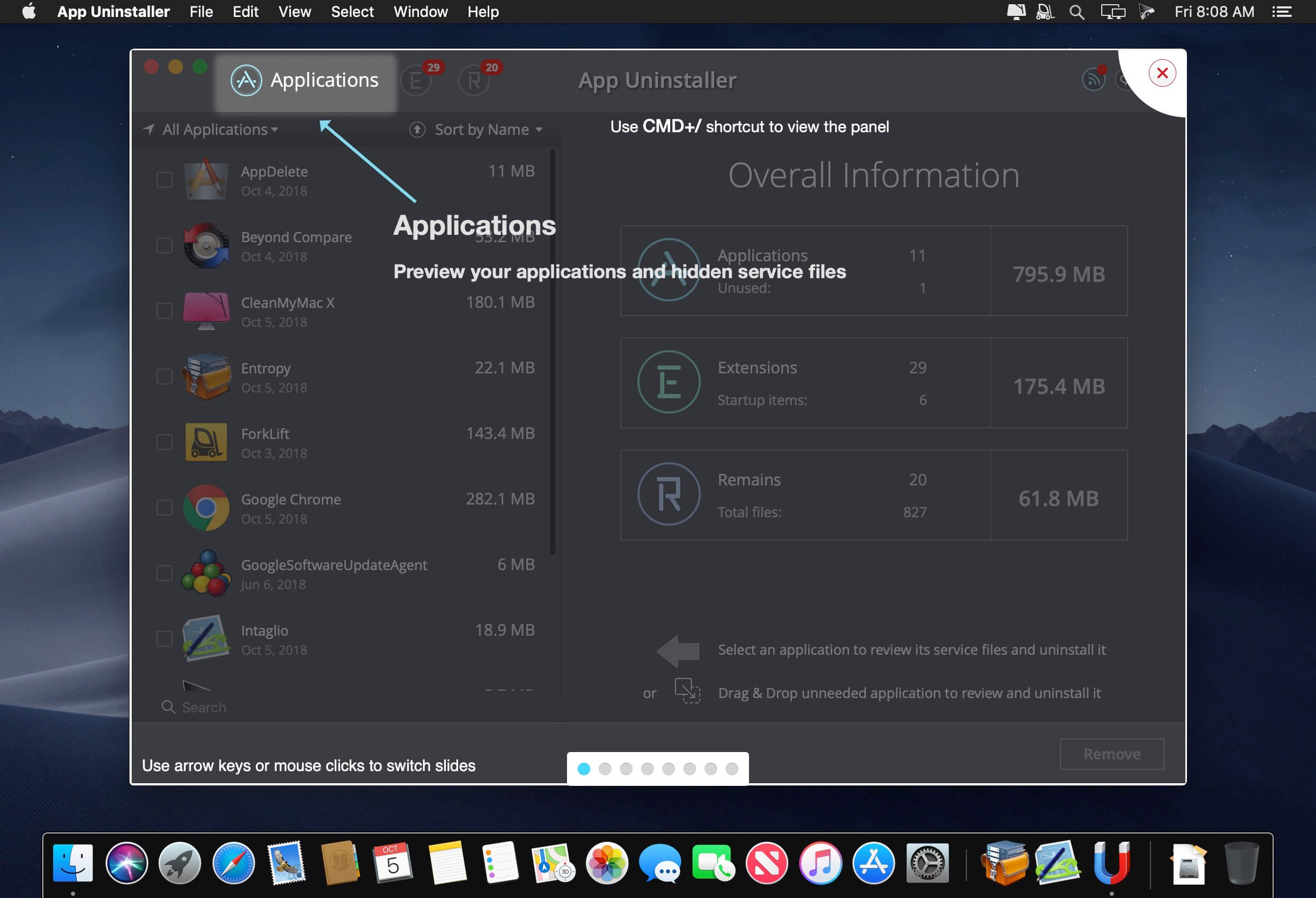Click the Beyond Compare app icon
Image resolution: width=1316 pixels, height=898 pixels.
click(x=206, y=246)
